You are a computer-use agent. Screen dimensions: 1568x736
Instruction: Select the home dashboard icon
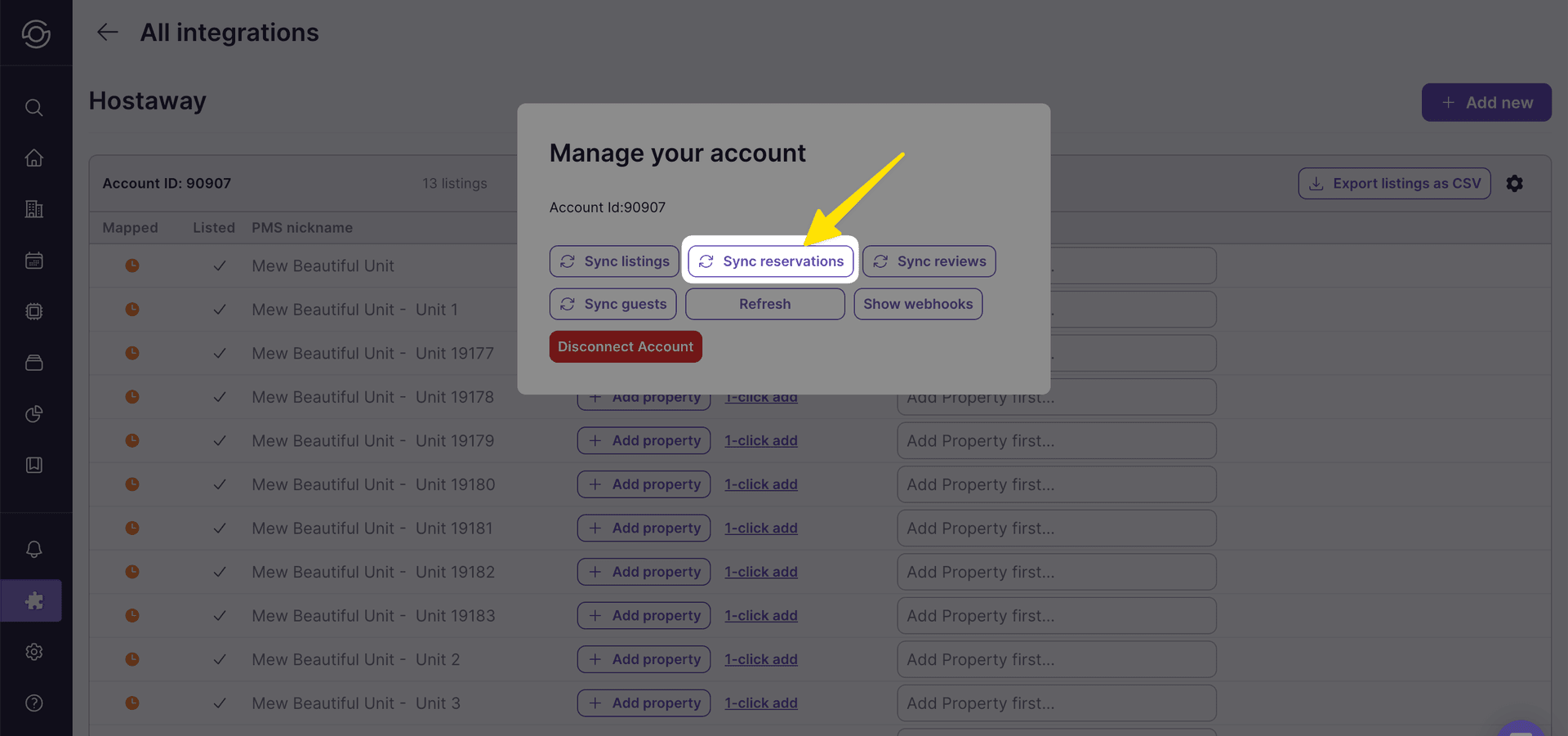tap(34, 158)
